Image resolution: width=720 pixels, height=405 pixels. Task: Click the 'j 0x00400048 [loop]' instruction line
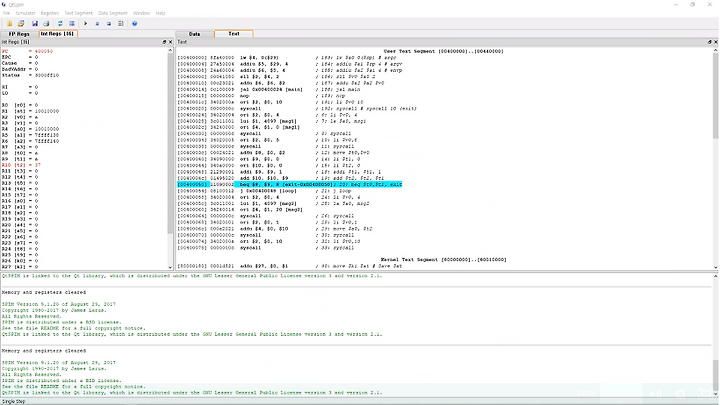(x=268, y=191)
